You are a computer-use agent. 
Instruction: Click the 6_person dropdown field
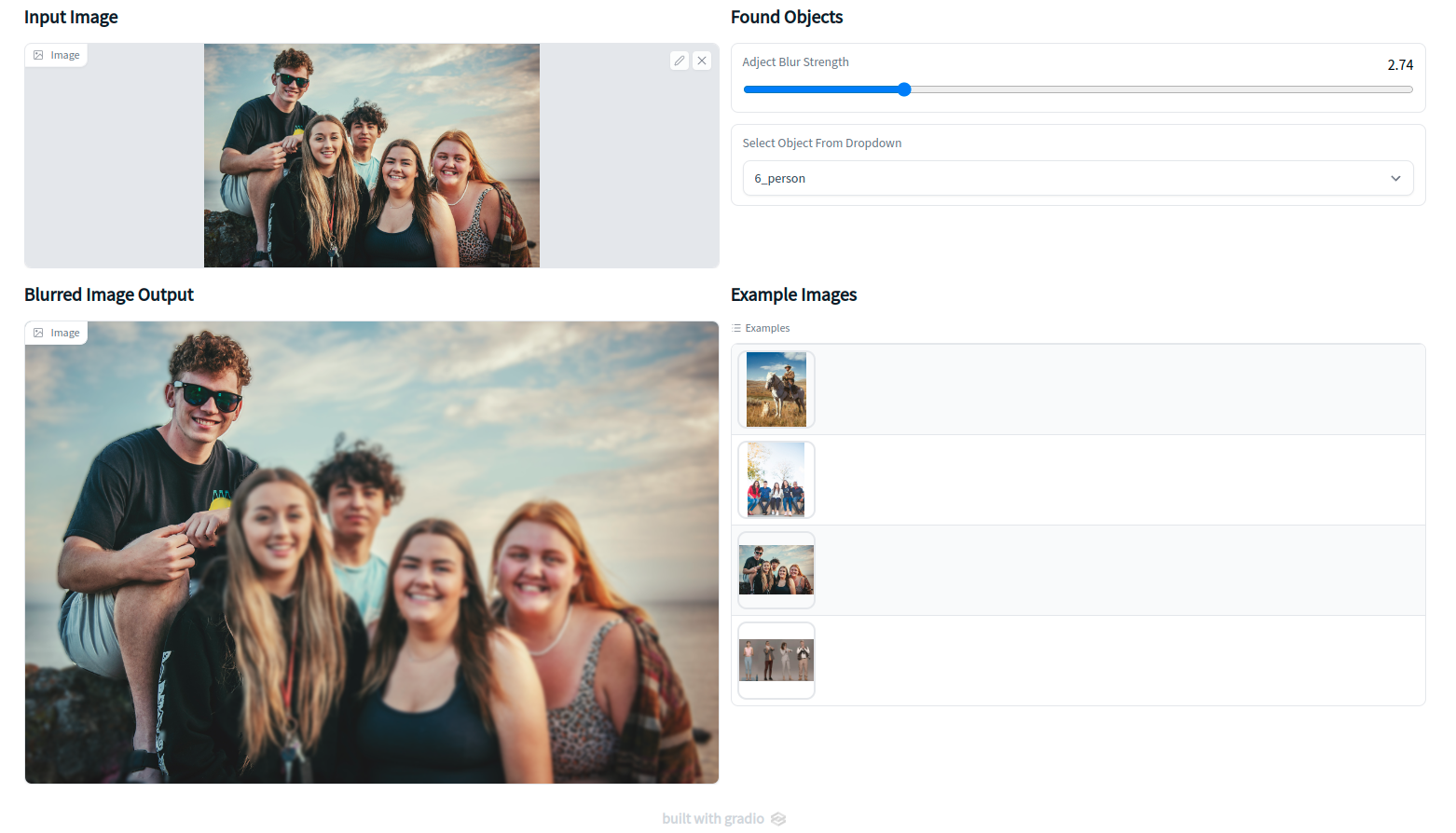[x=1078, y=178]
